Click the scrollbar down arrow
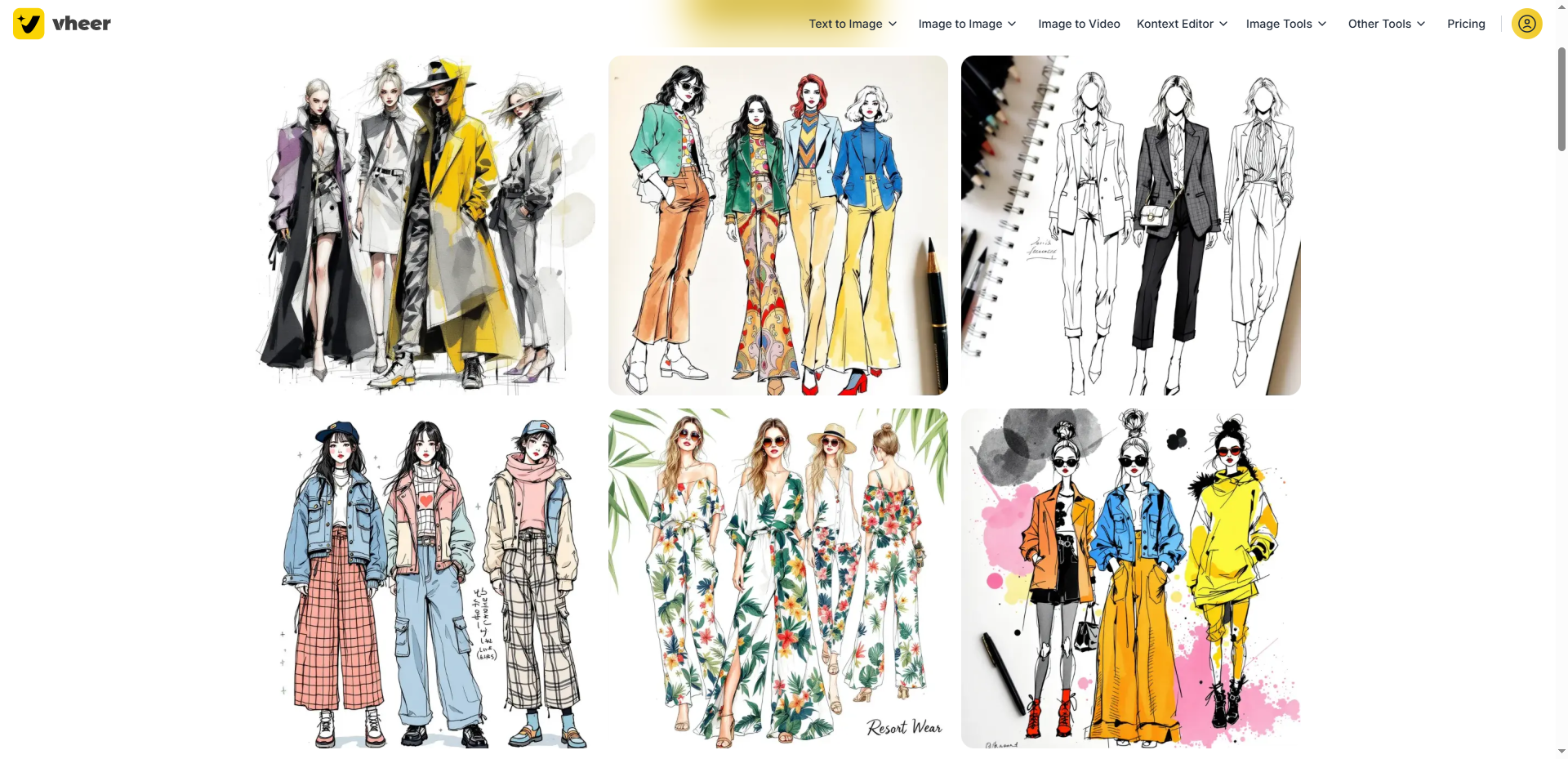The height and width of the screenshot is (759, 1568). click(1561, 752)
